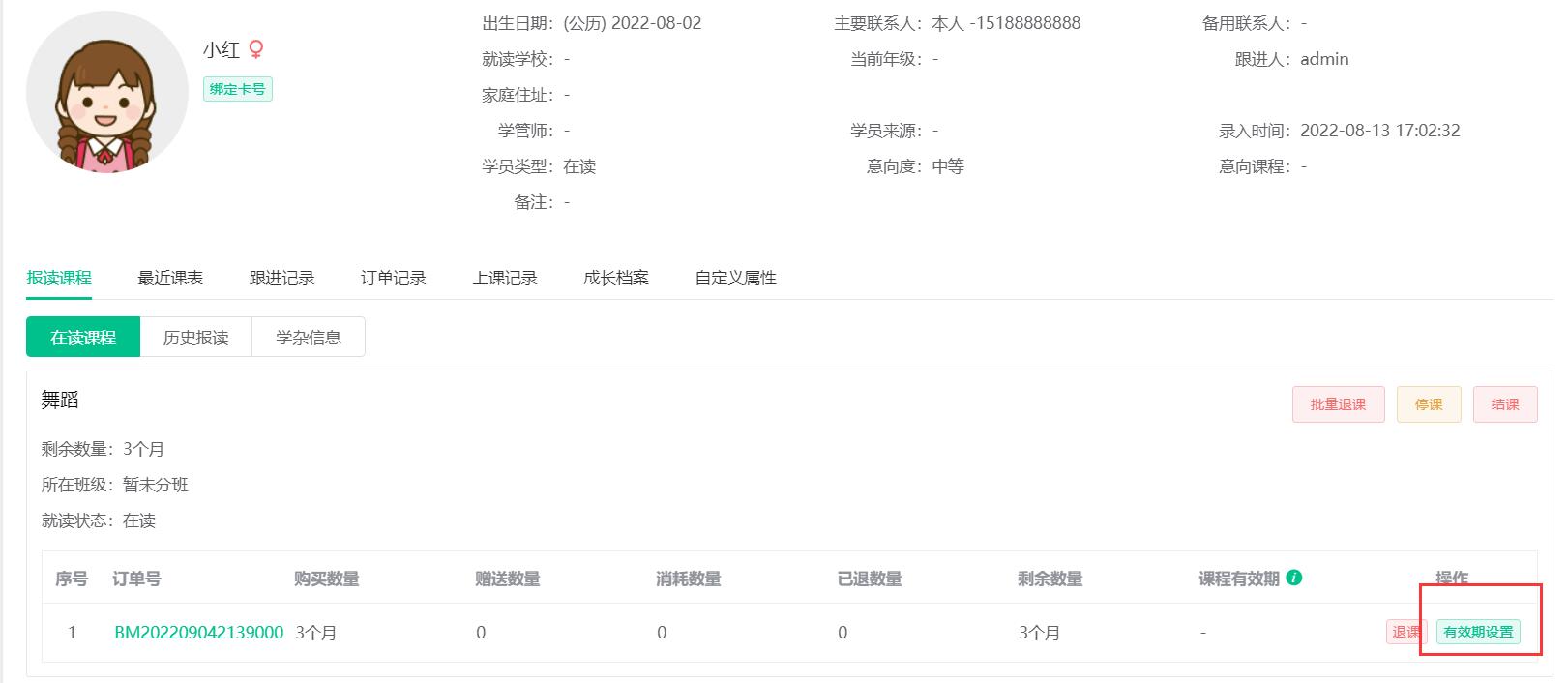Open order link BM202209042139000

pyautogui.click(x=198, y=633)
